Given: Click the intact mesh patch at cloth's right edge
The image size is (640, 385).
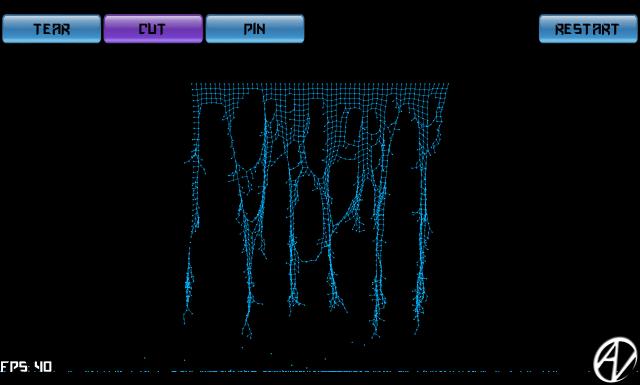Looking at the screenshot, I should pyautogui.click(x=437, y=122).
